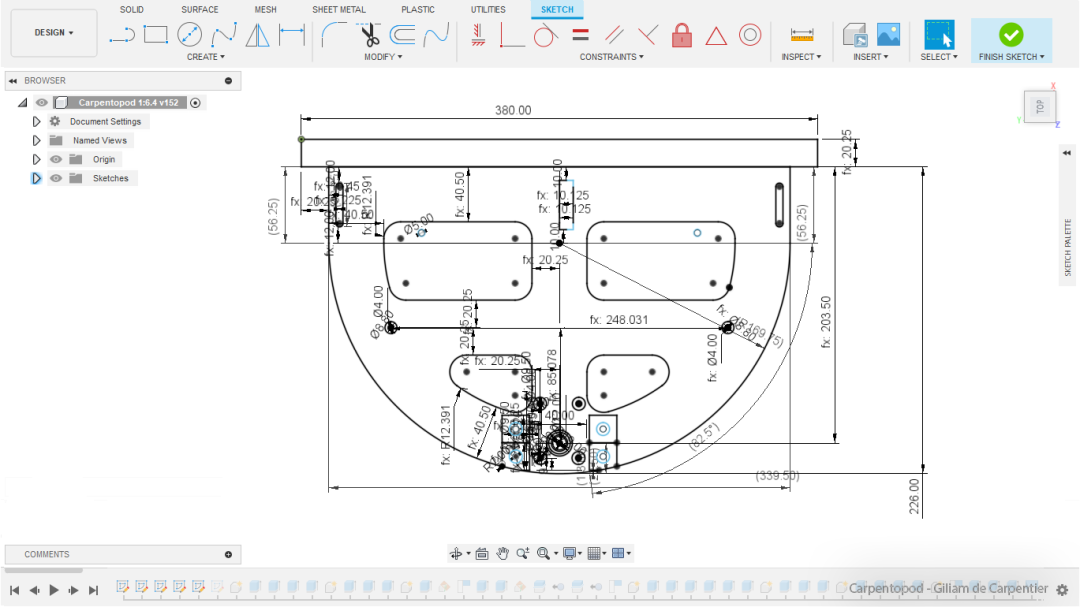1080x607 pixels.
Task: Expand the Document Settings node
Action: tap(37, 121)
